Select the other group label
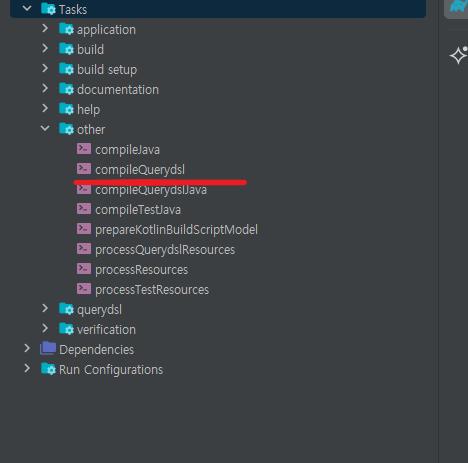The height and width of the screenshot is (463, 468). point(91,130)
